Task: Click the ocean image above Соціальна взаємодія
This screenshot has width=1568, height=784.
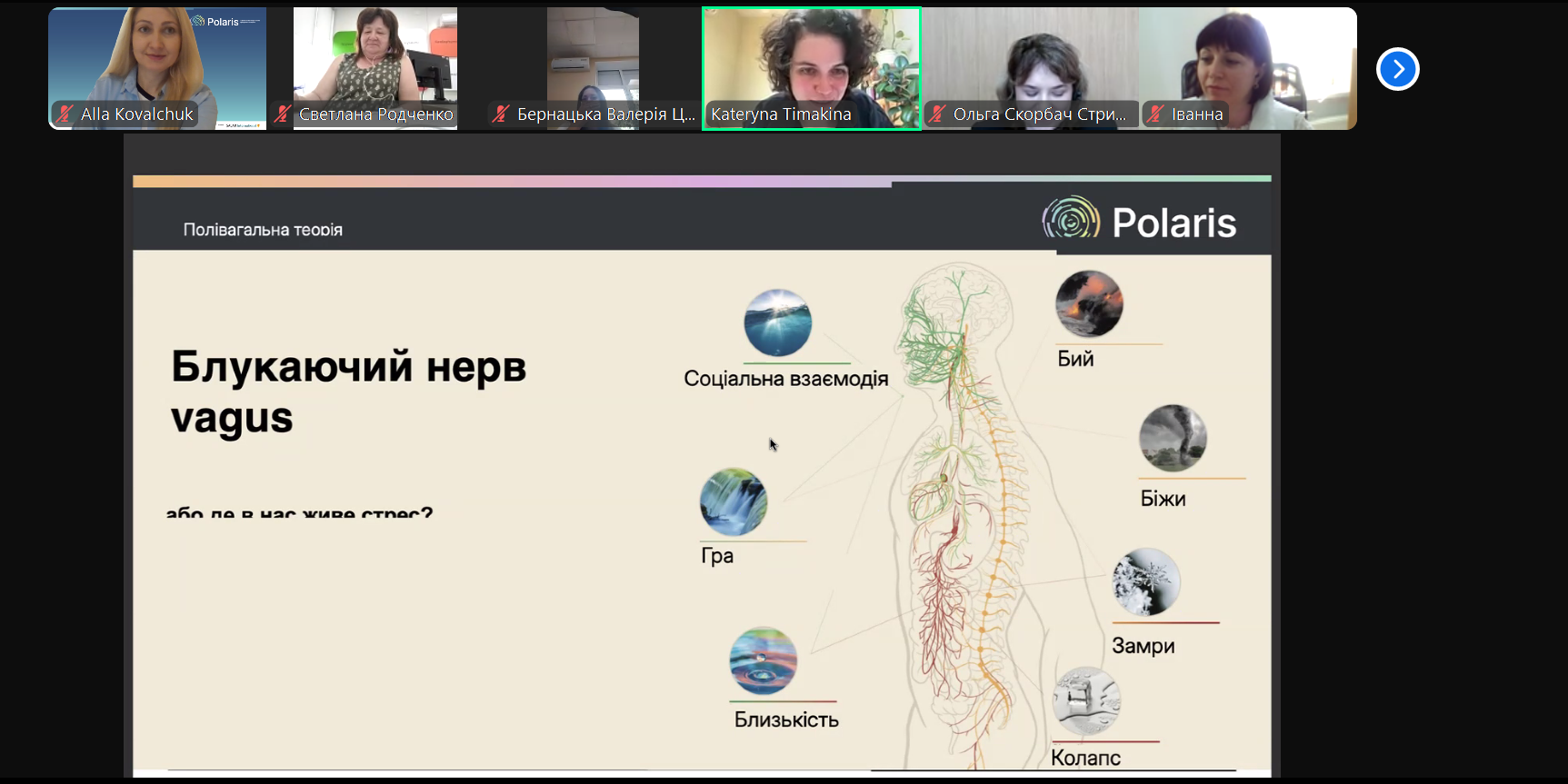Action: pyautogui.click(x=778, y=323)
